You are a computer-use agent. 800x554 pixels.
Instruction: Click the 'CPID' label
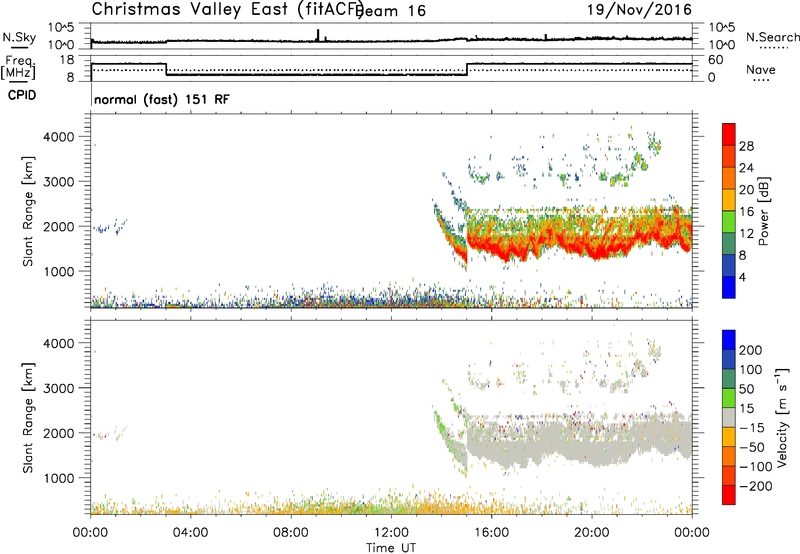coord(22,95)
